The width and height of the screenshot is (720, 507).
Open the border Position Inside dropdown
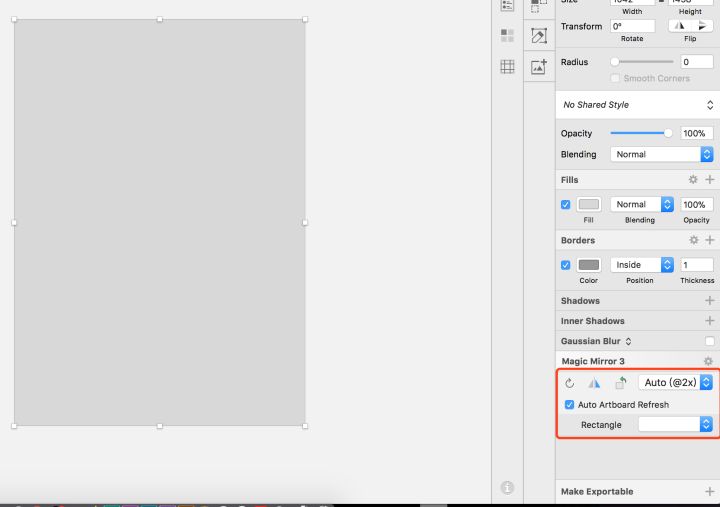click(x=642, y=265)
